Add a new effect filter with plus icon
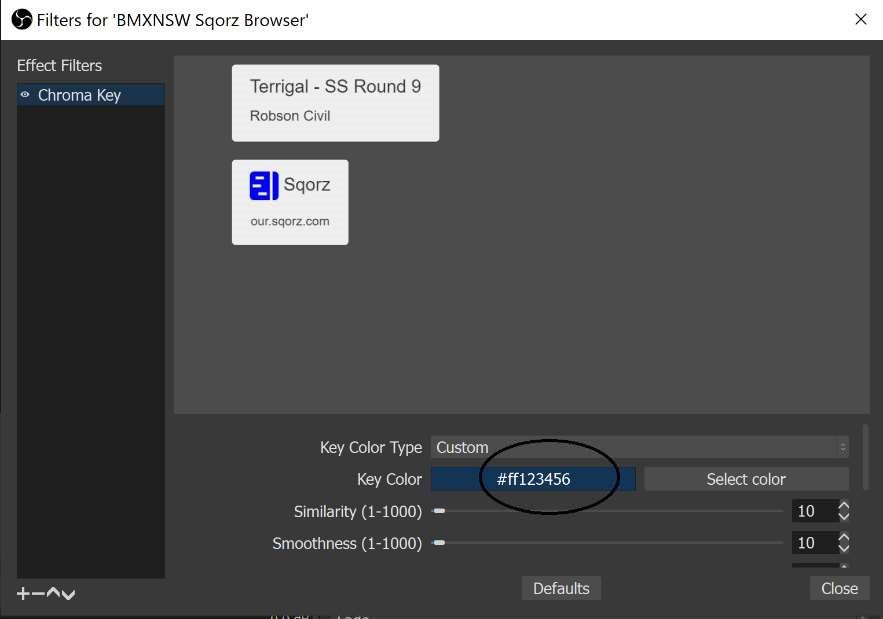Screen dimensions: 883x619 [23, 593]
